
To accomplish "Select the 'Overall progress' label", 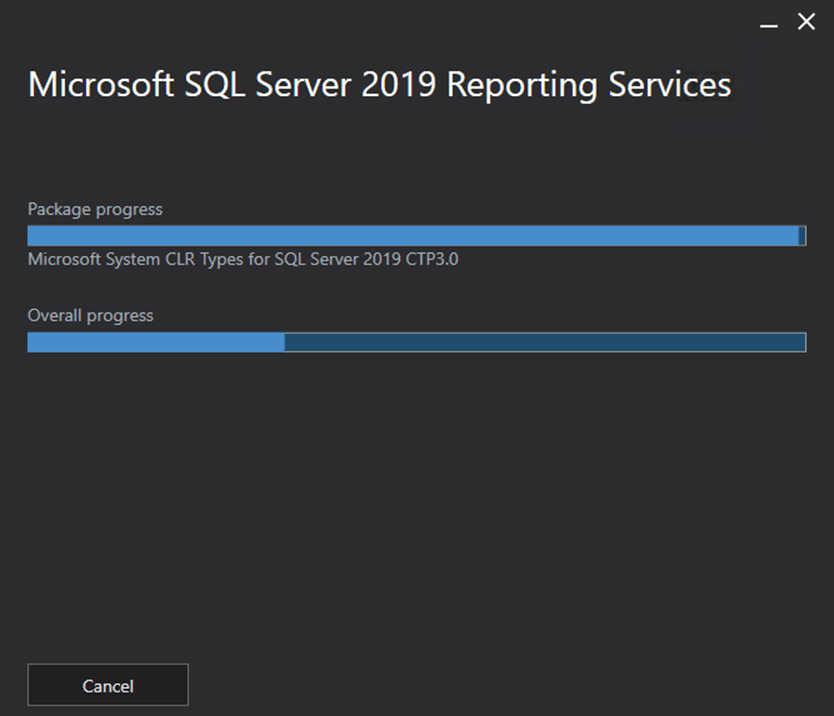I will point(90,315).
